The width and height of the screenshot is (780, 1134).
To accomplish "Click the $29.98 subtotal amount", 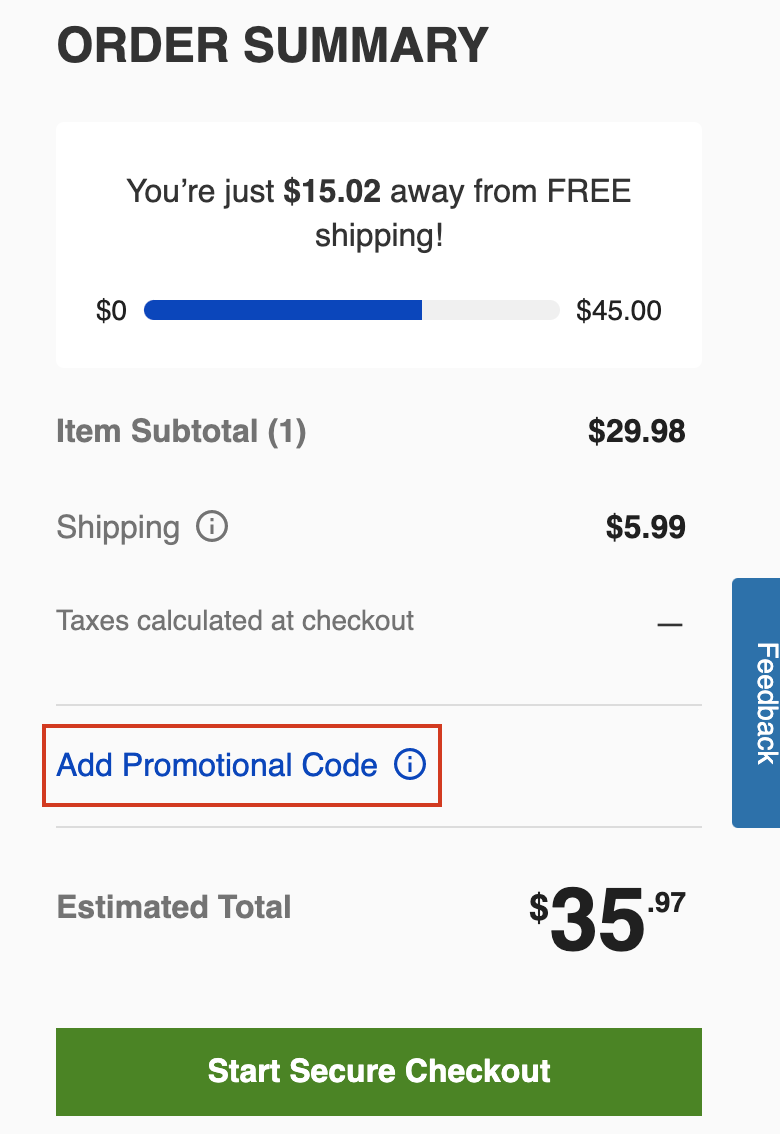I will 636,432.
